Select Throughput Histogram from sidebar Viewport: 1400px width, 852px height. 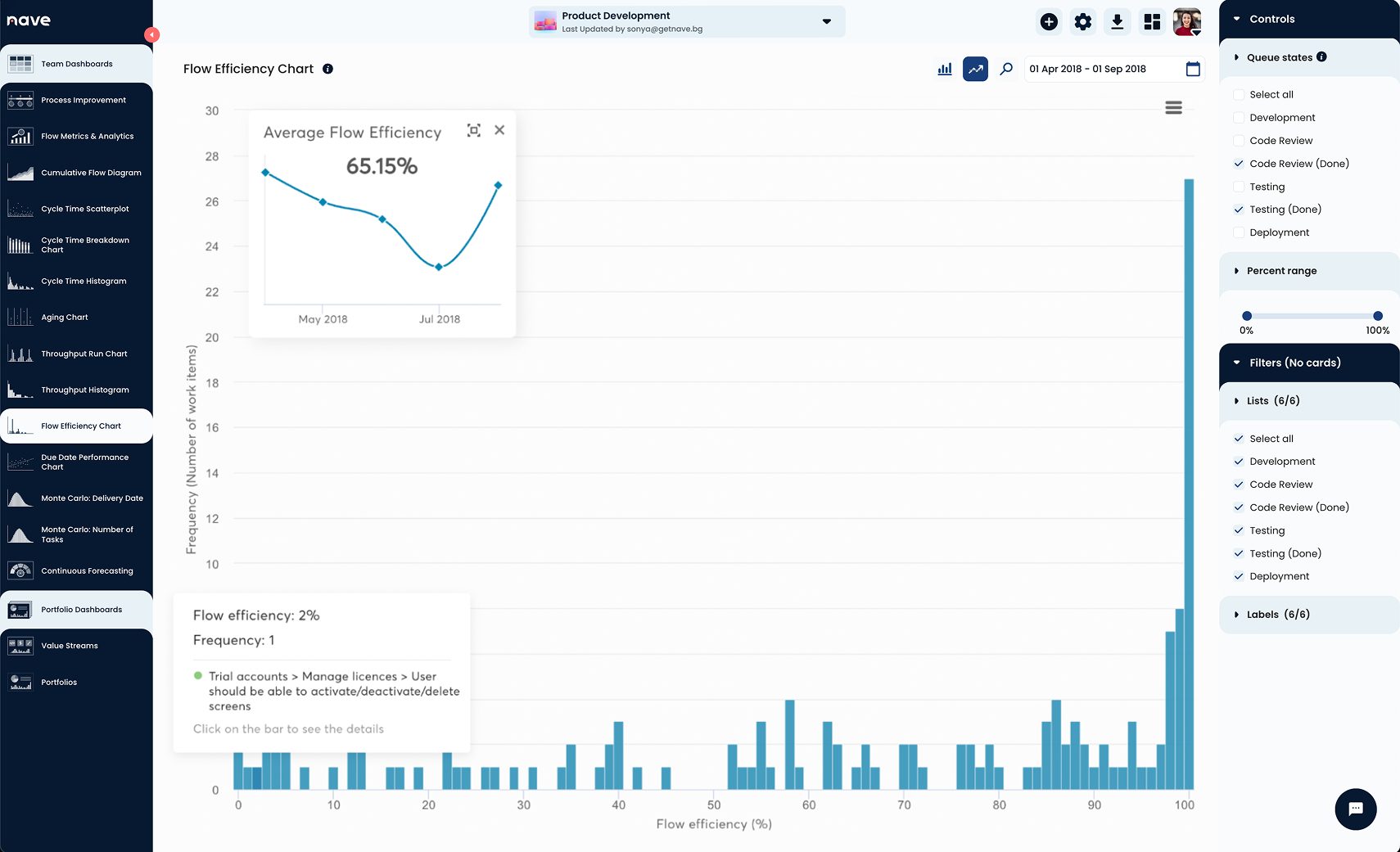(x=84, y=390)
